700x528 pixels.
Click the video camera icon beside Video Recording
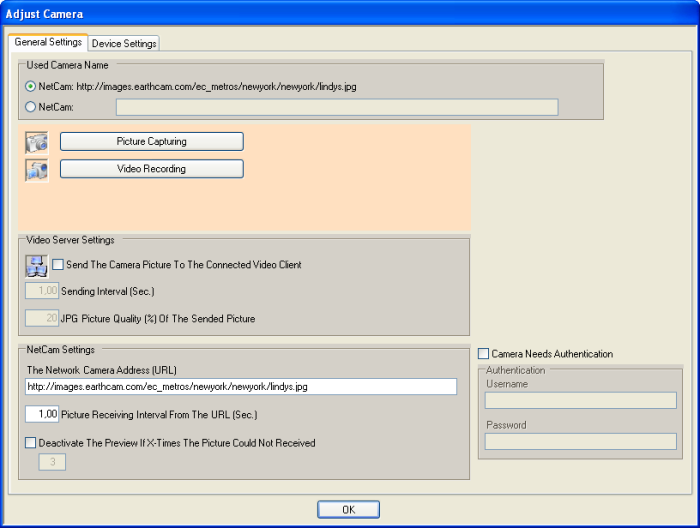point(37,169)
